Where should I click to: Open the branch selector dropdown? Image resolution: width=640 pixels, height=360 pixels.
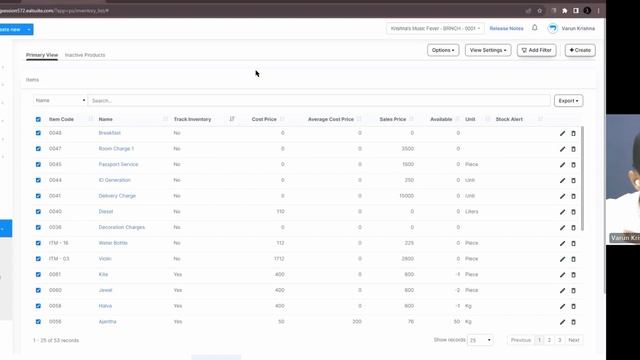pyautogui.click(x=435, y=29)
